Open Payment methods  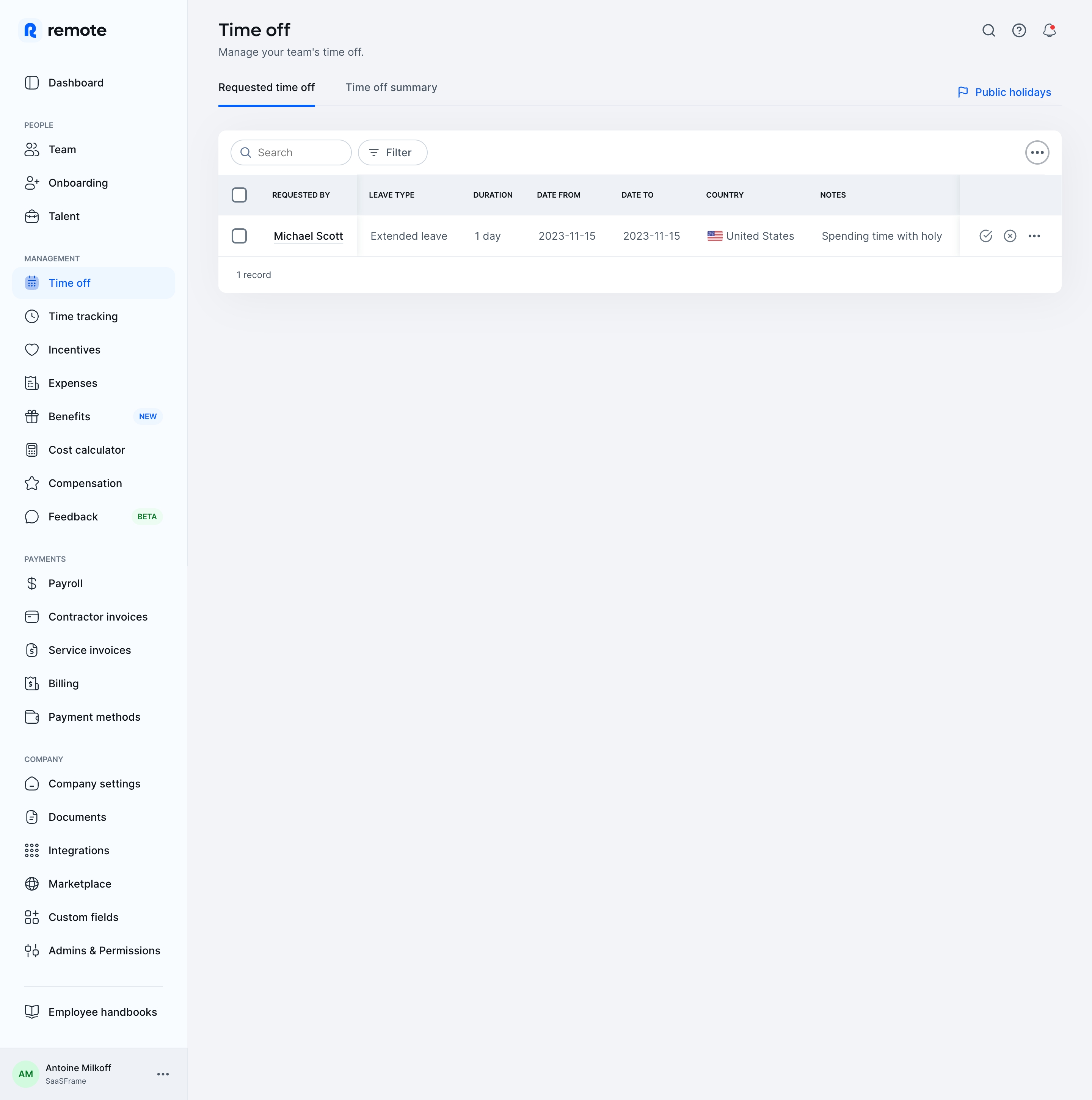pos(93,717)
